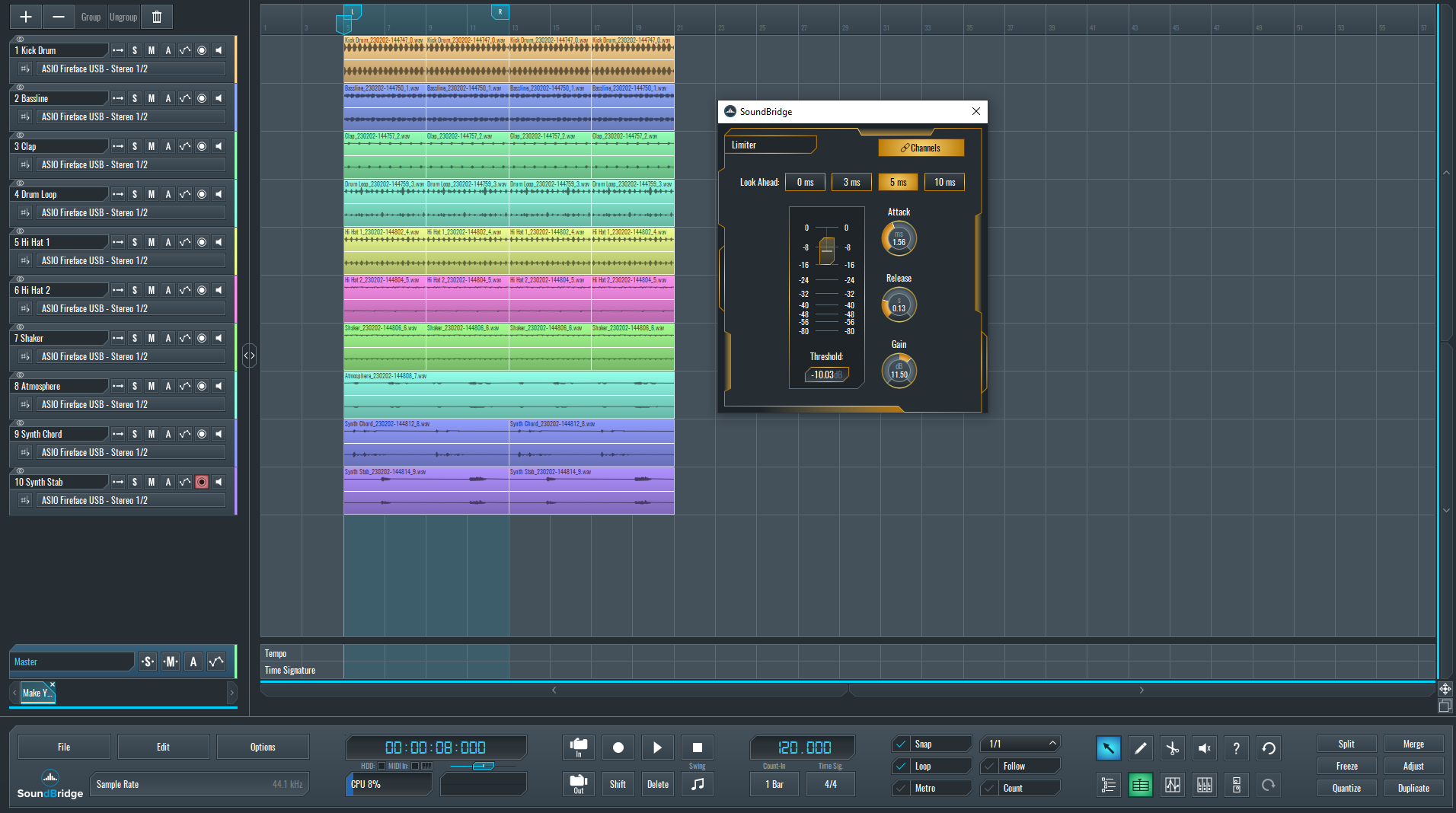Image resolution: width=1456 pixels, height=813 pixels.
Task: Click the Limiter Gain knob
Action: (x=899, y=371)
